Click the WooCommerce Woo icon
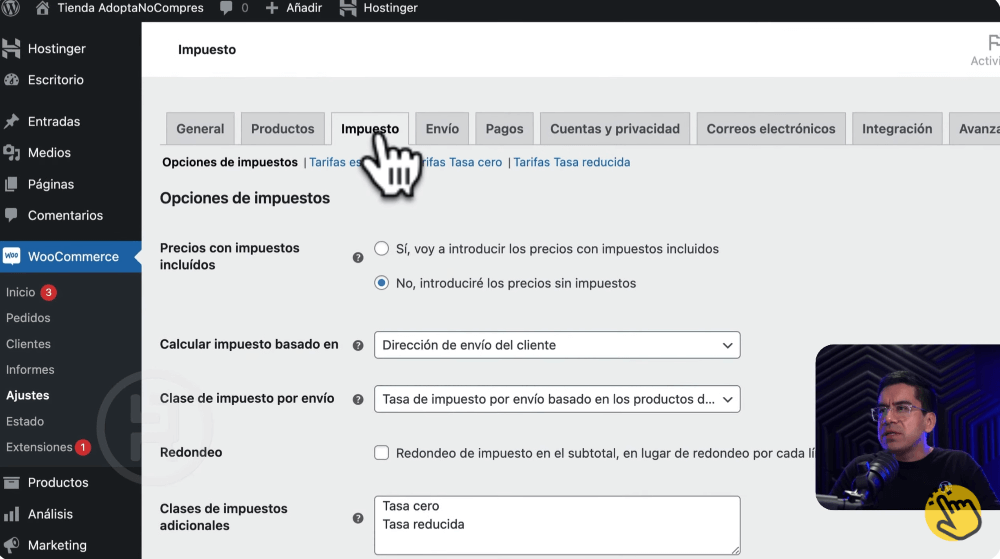1000x559 pixels. (11, 256)
